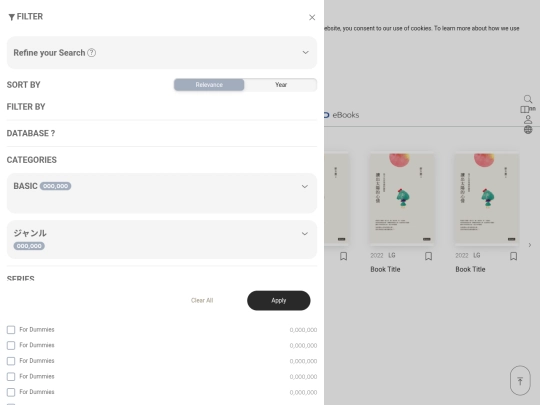Click the search magnifier icon
Image resolution: width=540 pixels, height=405 pixels.
point(528,99)
